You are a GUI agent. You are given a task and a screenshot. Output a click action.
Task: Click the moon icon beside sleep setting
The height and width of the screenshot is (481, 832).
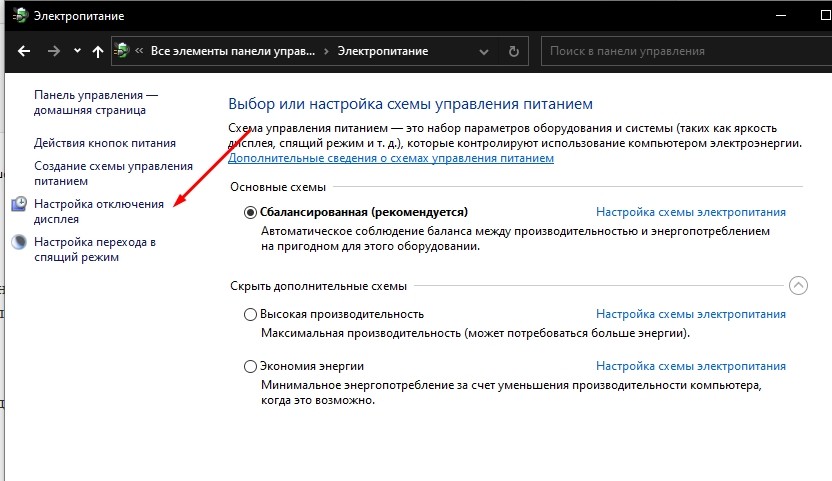click(19, 242)
